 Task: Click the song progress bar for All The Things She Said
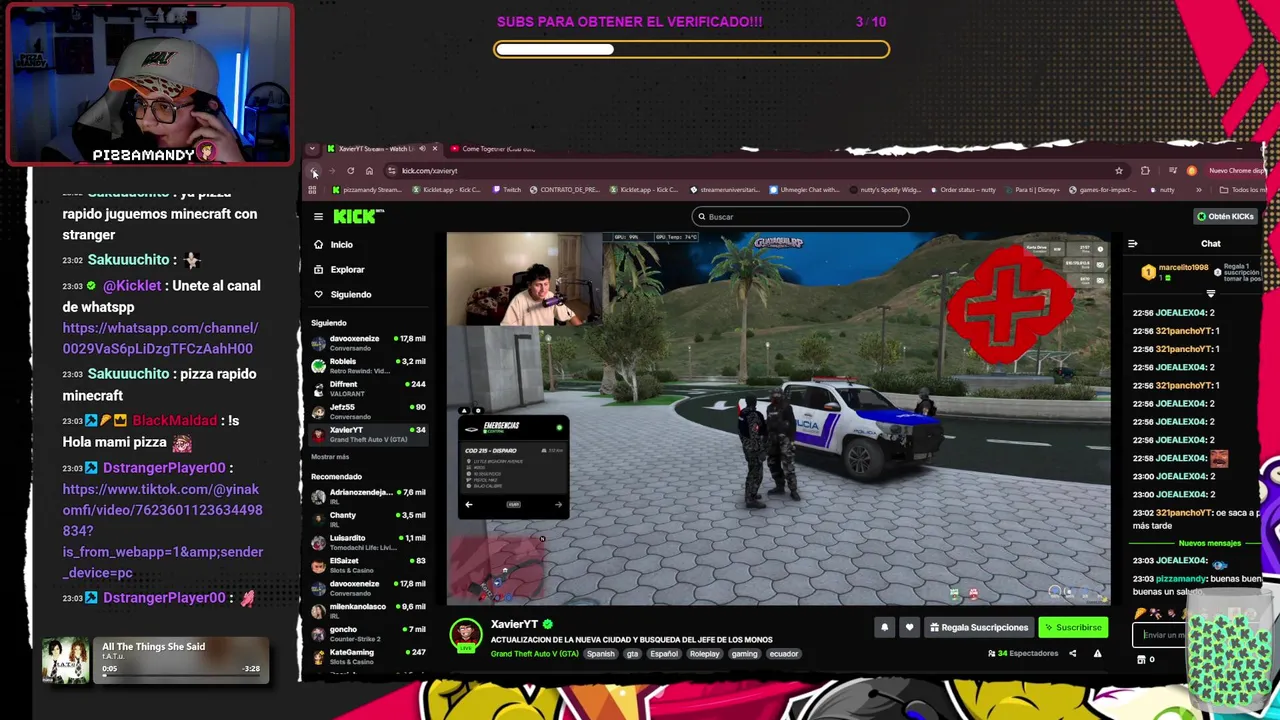(180, 676)
